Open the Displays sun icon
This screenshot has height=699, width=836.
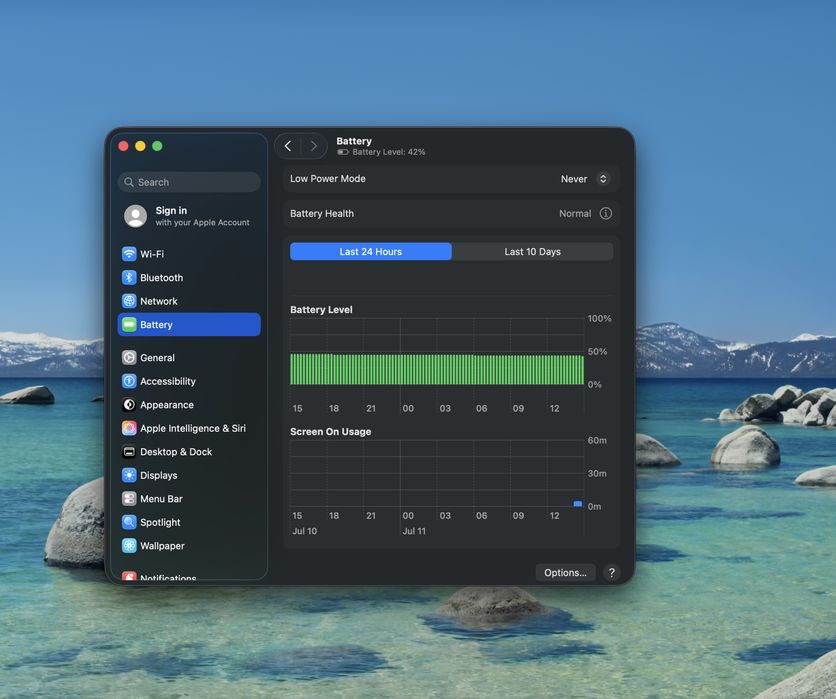click(129, 475)
